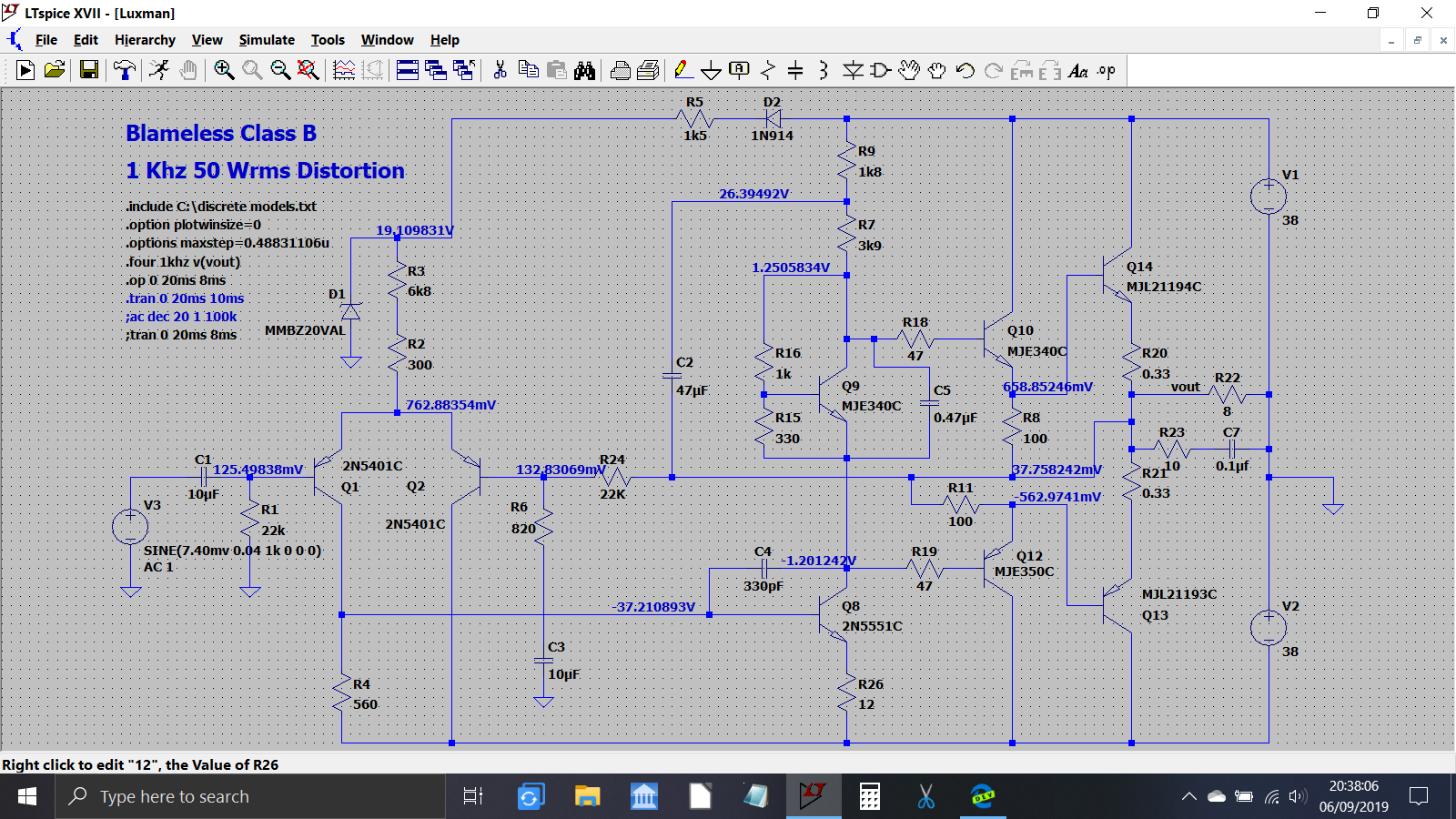
Task: Open the Tools menu
Action: tap(328, 40)
